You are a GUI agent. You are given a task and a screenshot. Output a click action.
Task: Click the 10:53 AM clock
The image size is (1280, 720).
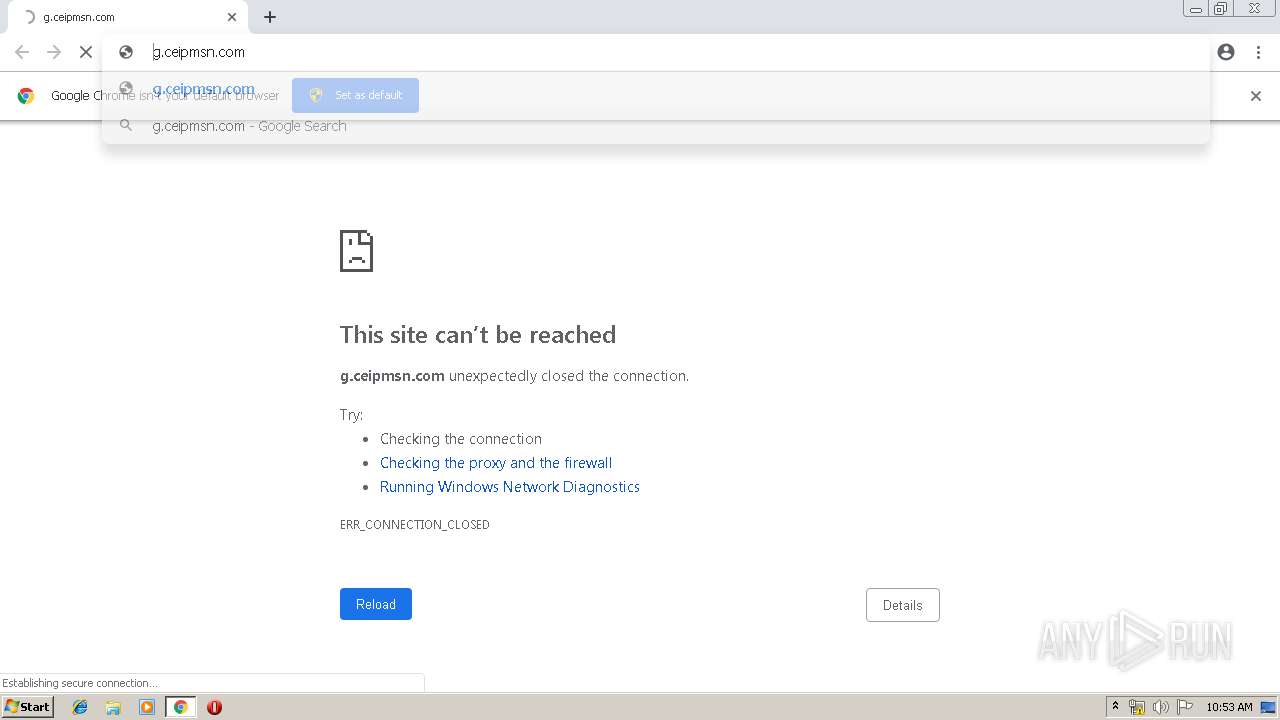pyautogui.click(x=1229, y=707)
